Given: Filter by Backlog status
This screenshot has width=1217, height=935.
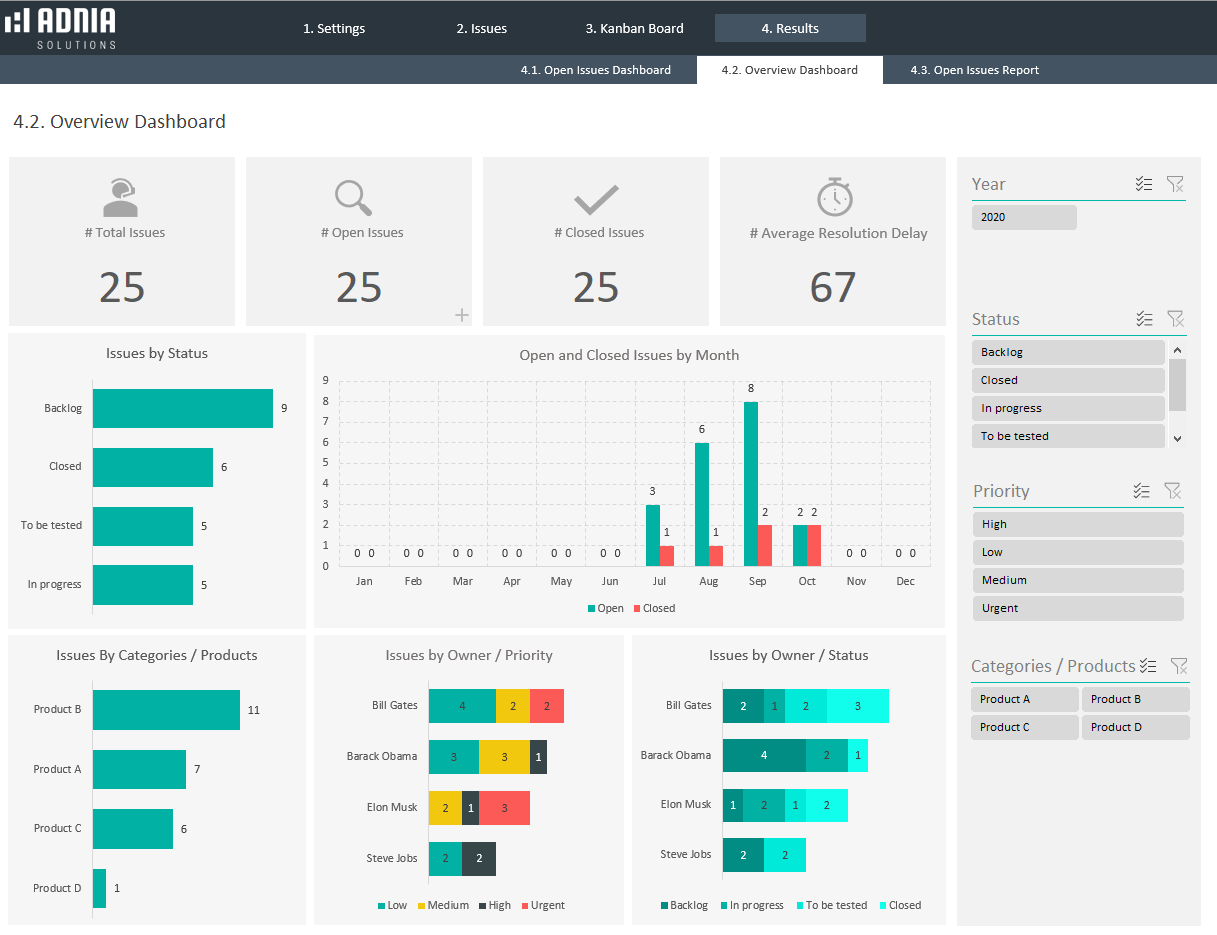Looking at the screenshot, I should click(1067, 352).
